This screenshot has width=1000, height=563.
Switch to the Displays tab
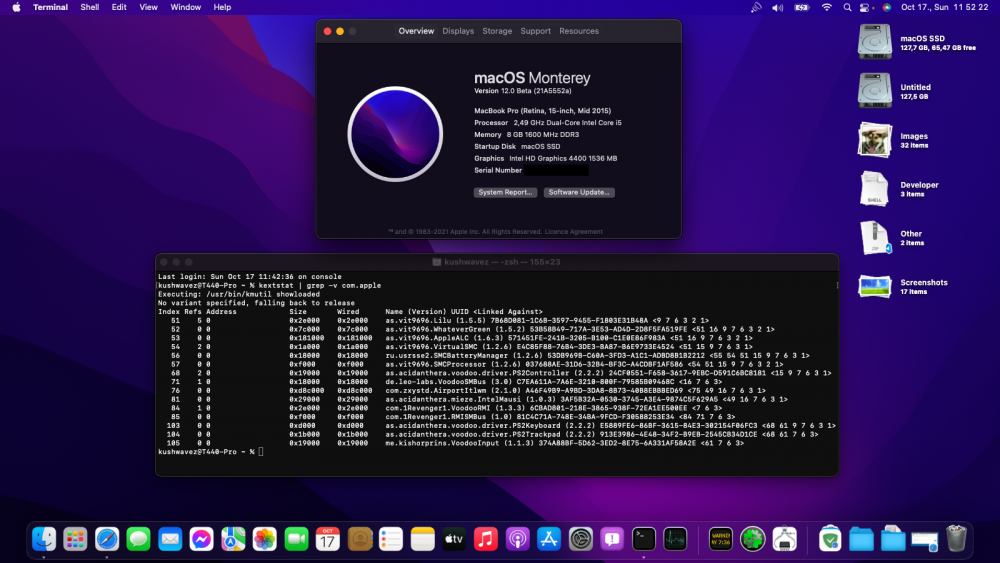(x=458, y=31)
